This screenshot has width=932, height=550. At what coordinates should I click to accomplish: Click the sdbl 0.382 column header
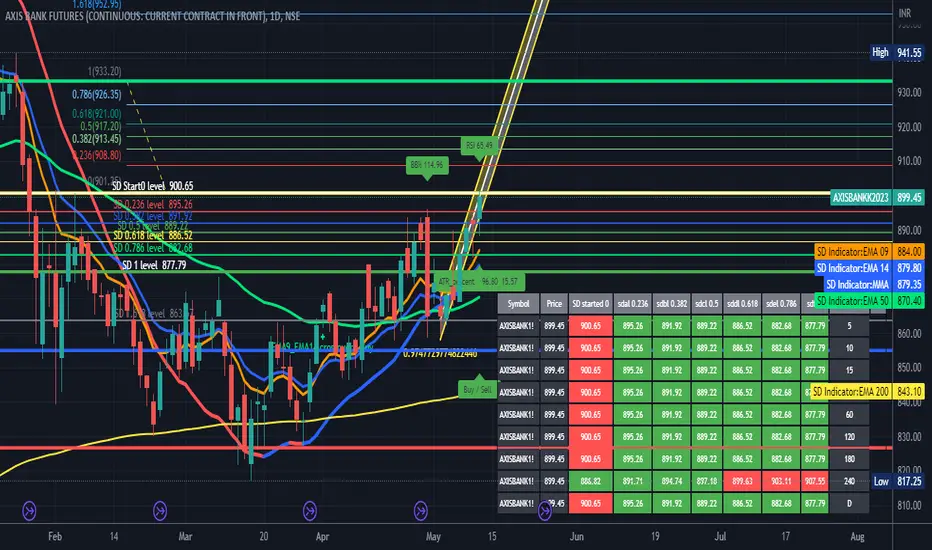(x=671, y=304)
